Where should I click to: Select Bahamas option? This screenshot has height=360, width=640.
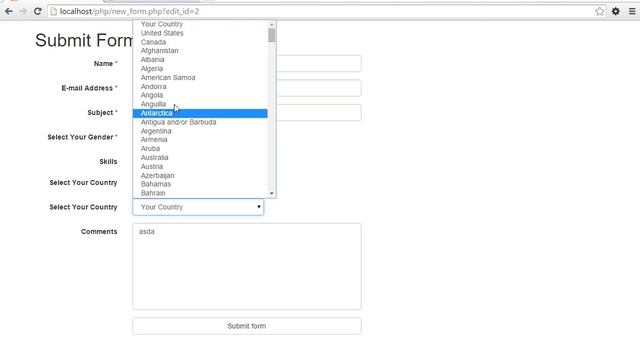200,184
